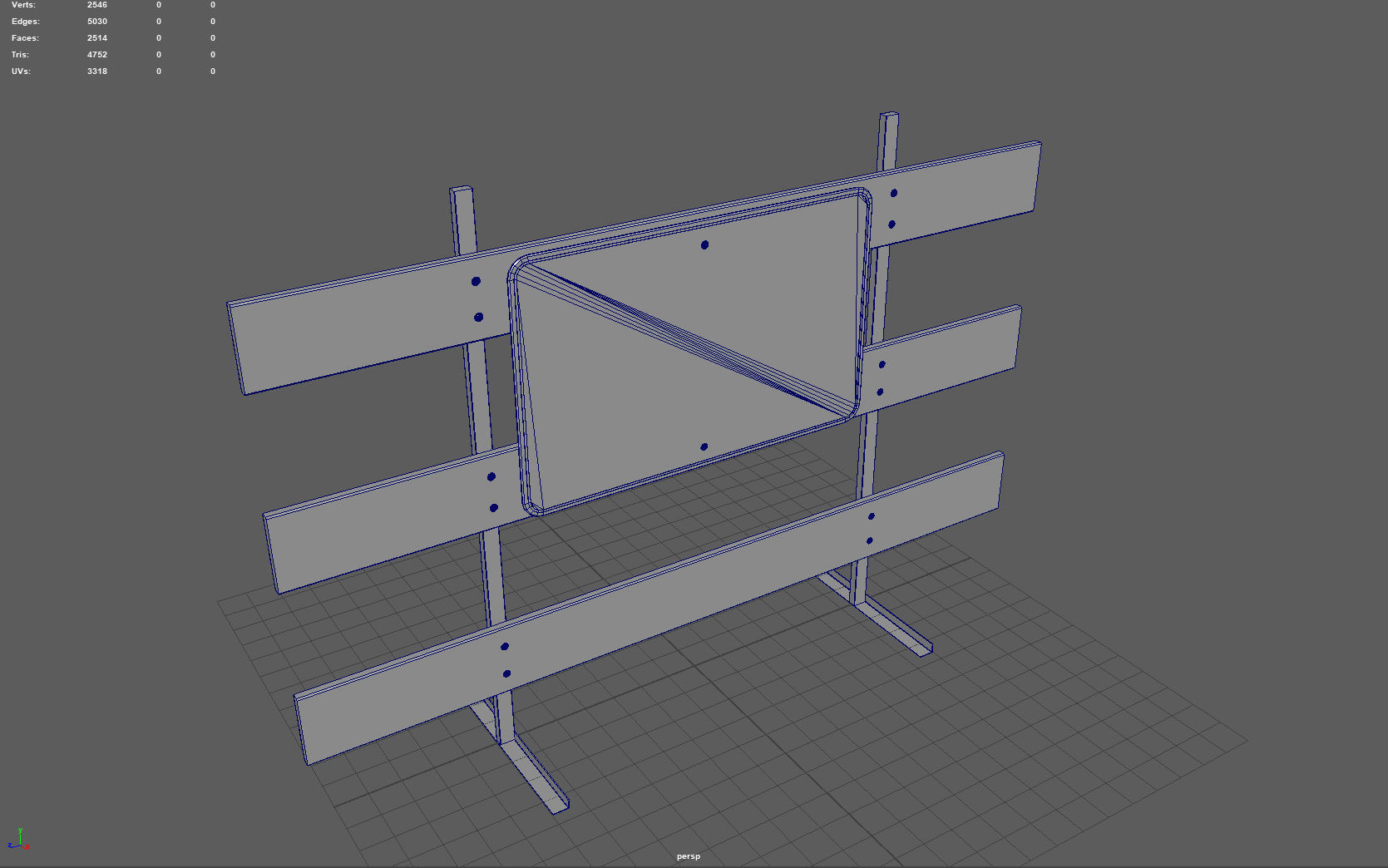Click the Edges count value 5030
This screenshot has height=868, width=1388.
pos(97,22)
